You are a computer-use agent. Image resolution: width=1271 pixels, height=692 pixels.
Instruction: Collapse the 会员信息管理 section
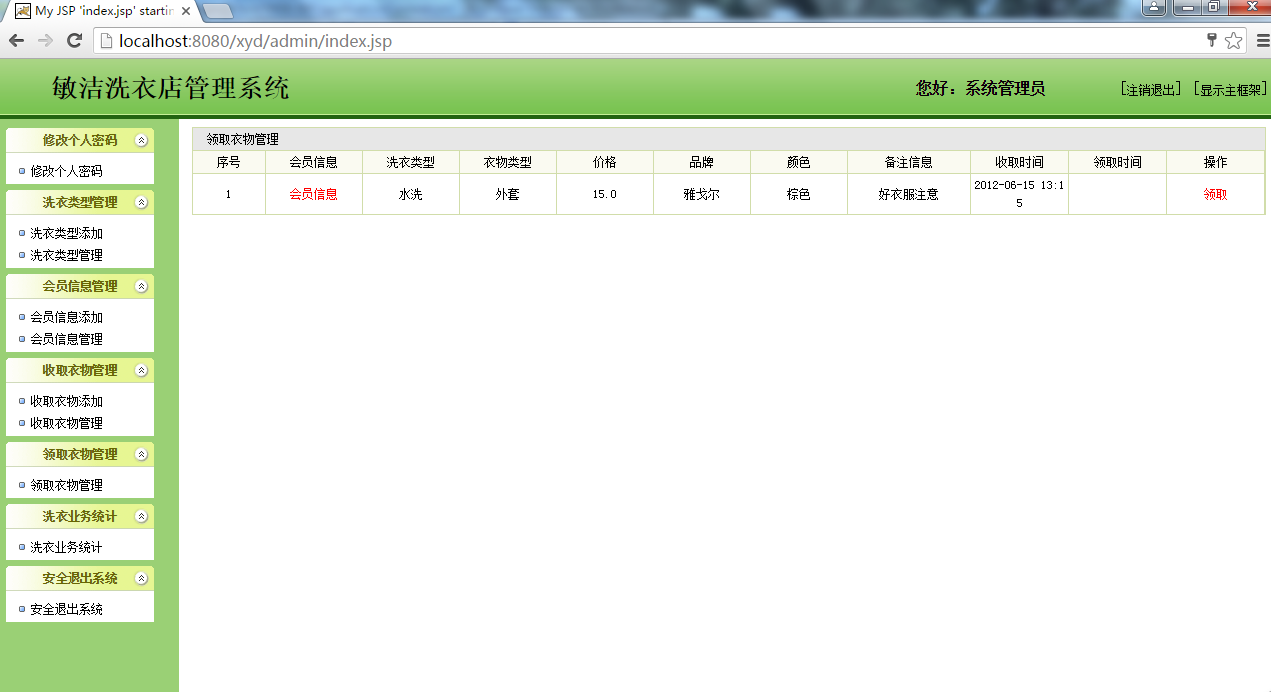(141, 287)
